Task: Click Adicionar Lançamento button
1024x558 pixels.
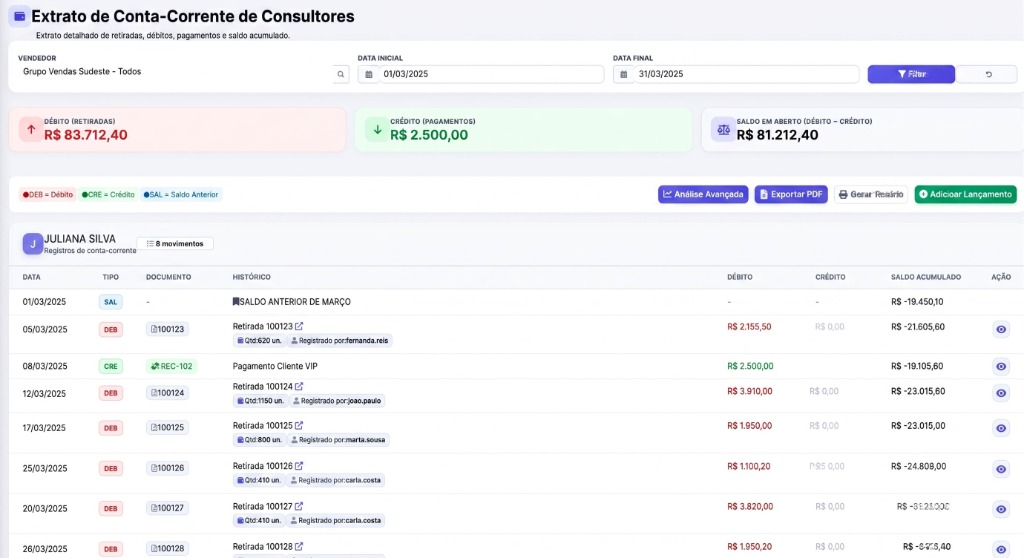Action: 965,194
